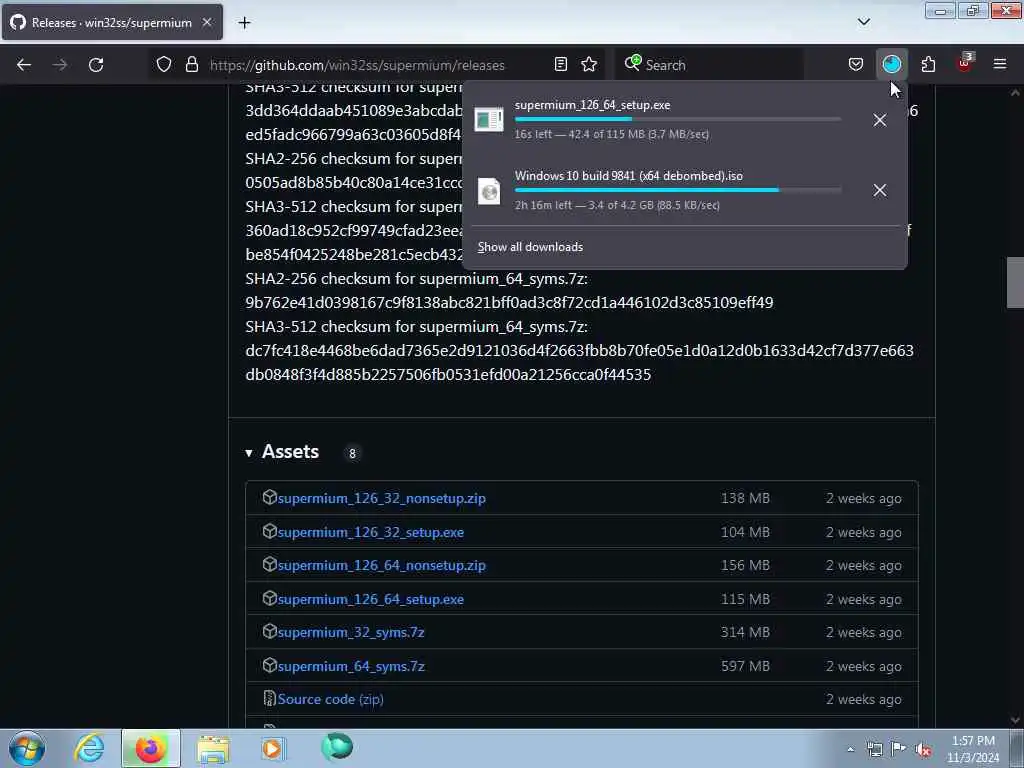Download supermium_126_64_nonsetup.zip
Viewport: 1024px width, 768px height.
[381, 566]
